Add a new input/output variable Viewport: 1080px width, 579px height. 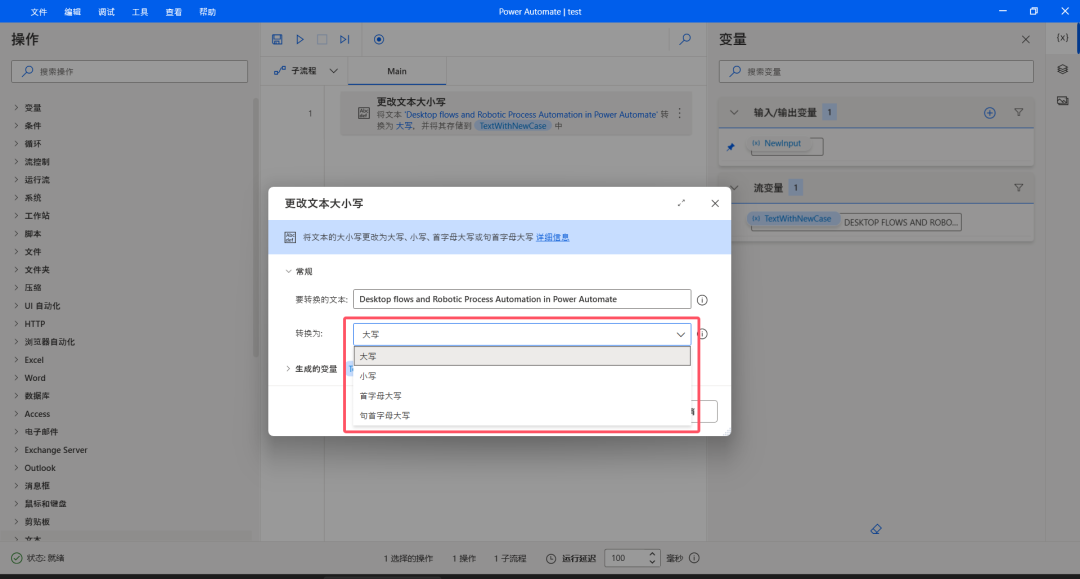point(990,113)
